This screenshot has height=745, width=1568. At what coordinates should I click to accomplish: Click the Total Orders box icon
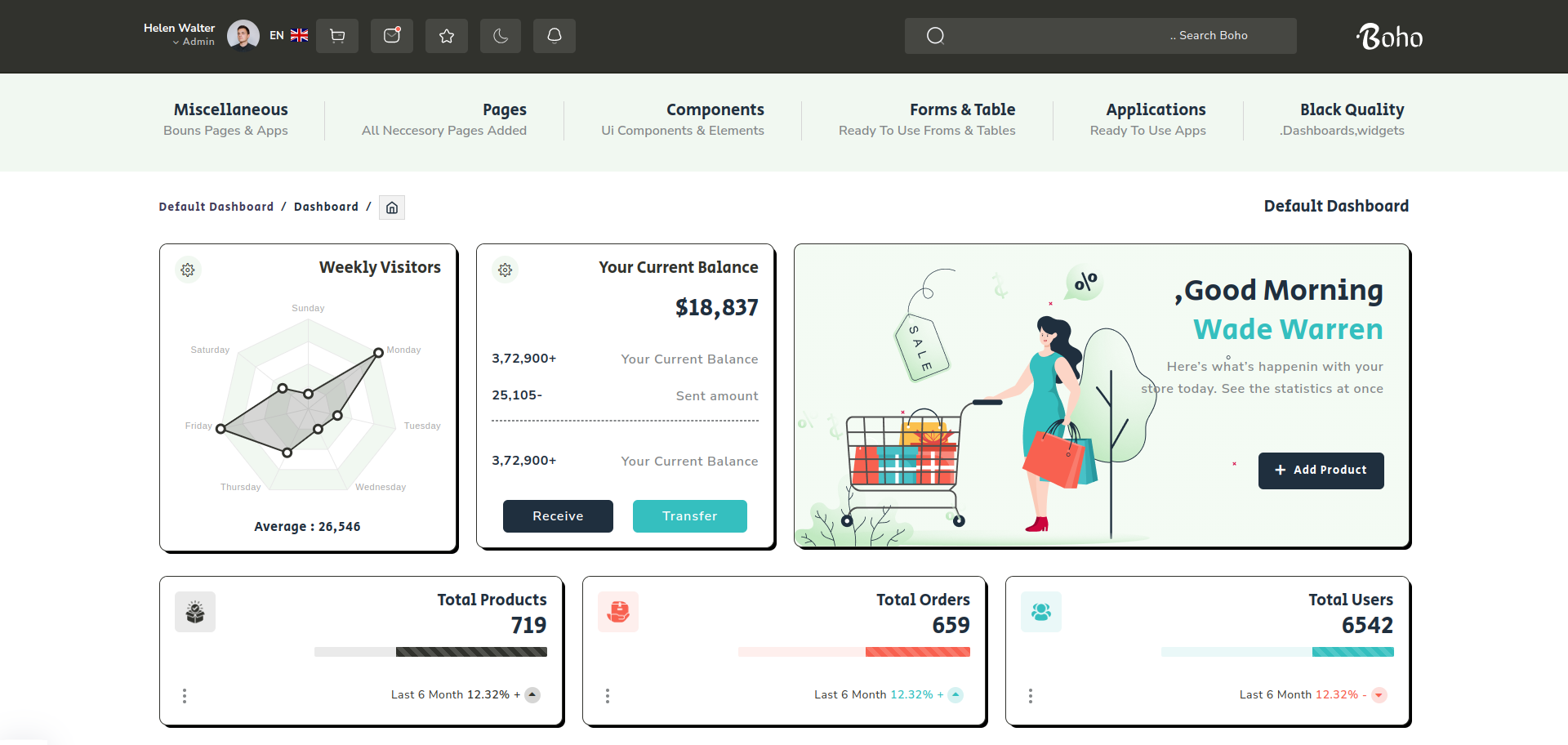(618, 612)
